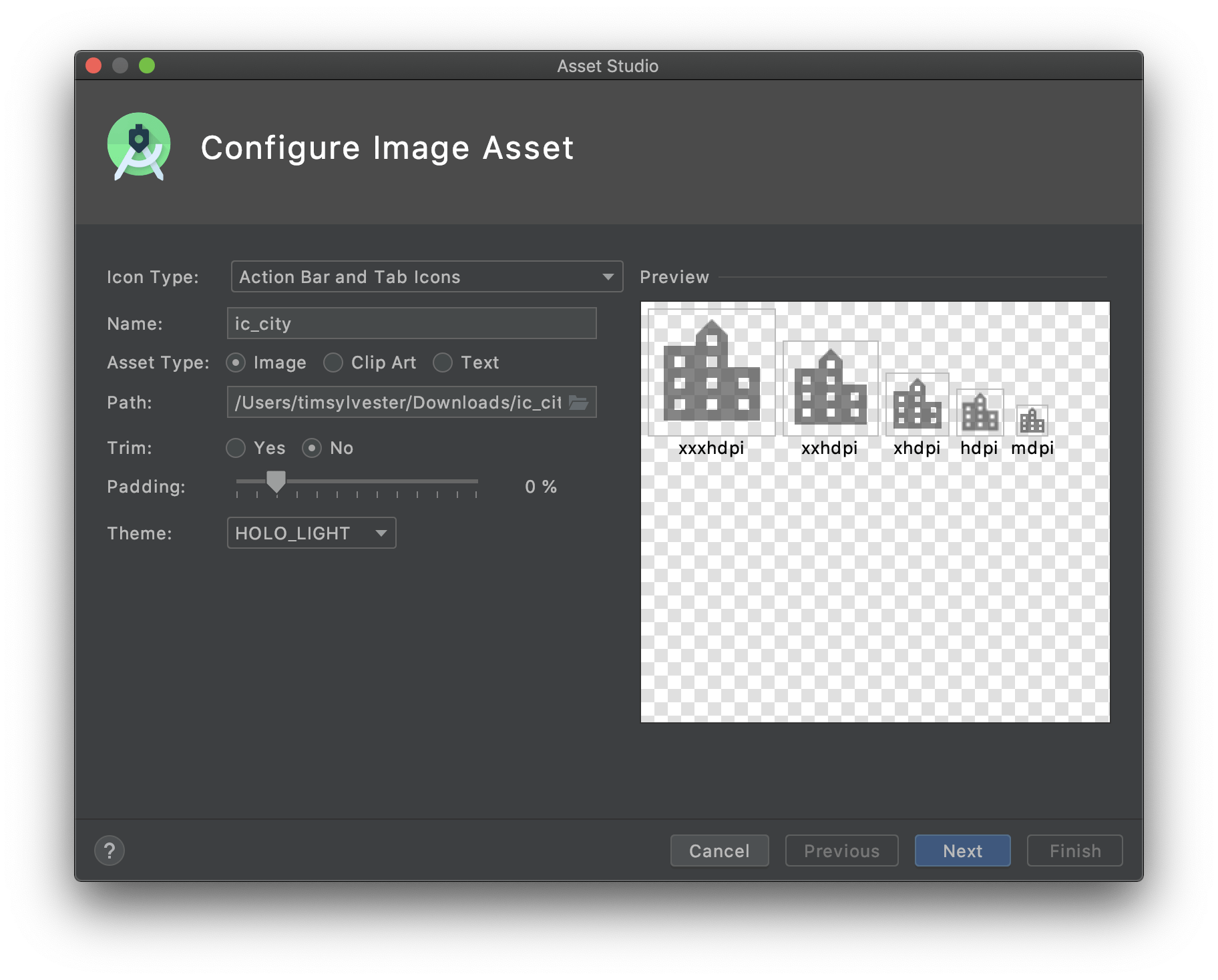
Task: Click the Finish button
Action: point(1074,850)
